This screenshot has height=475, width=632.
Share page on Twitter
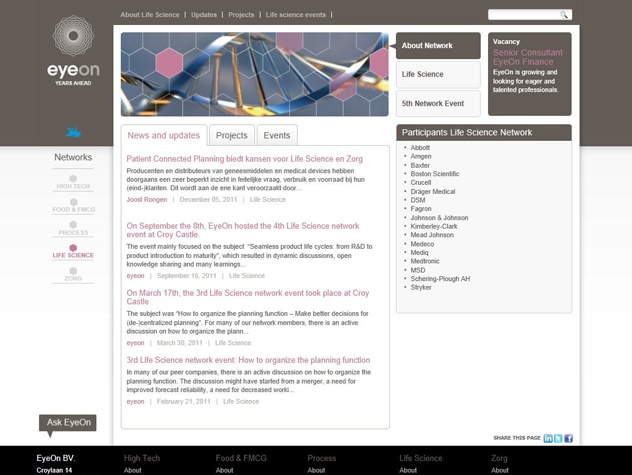[558, 438]
